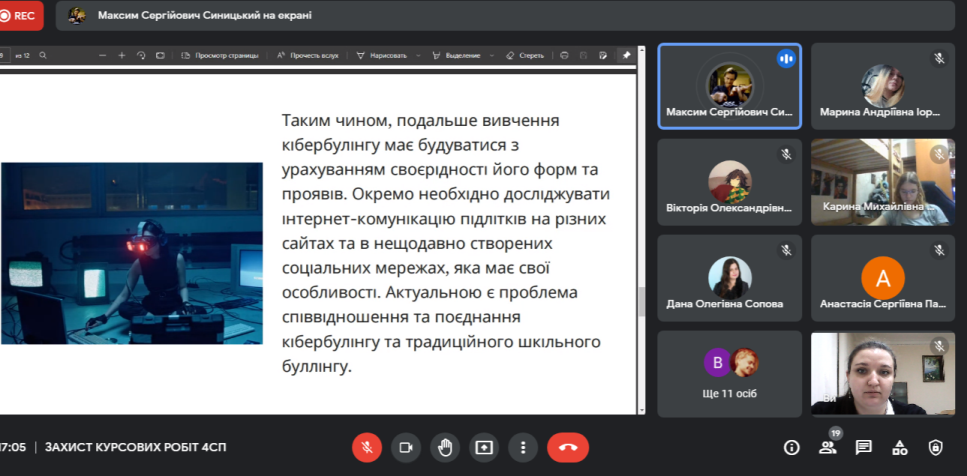Open the three-dot more options menu
The width and height of the screenshot is (967, 476).
click(523, 447)
